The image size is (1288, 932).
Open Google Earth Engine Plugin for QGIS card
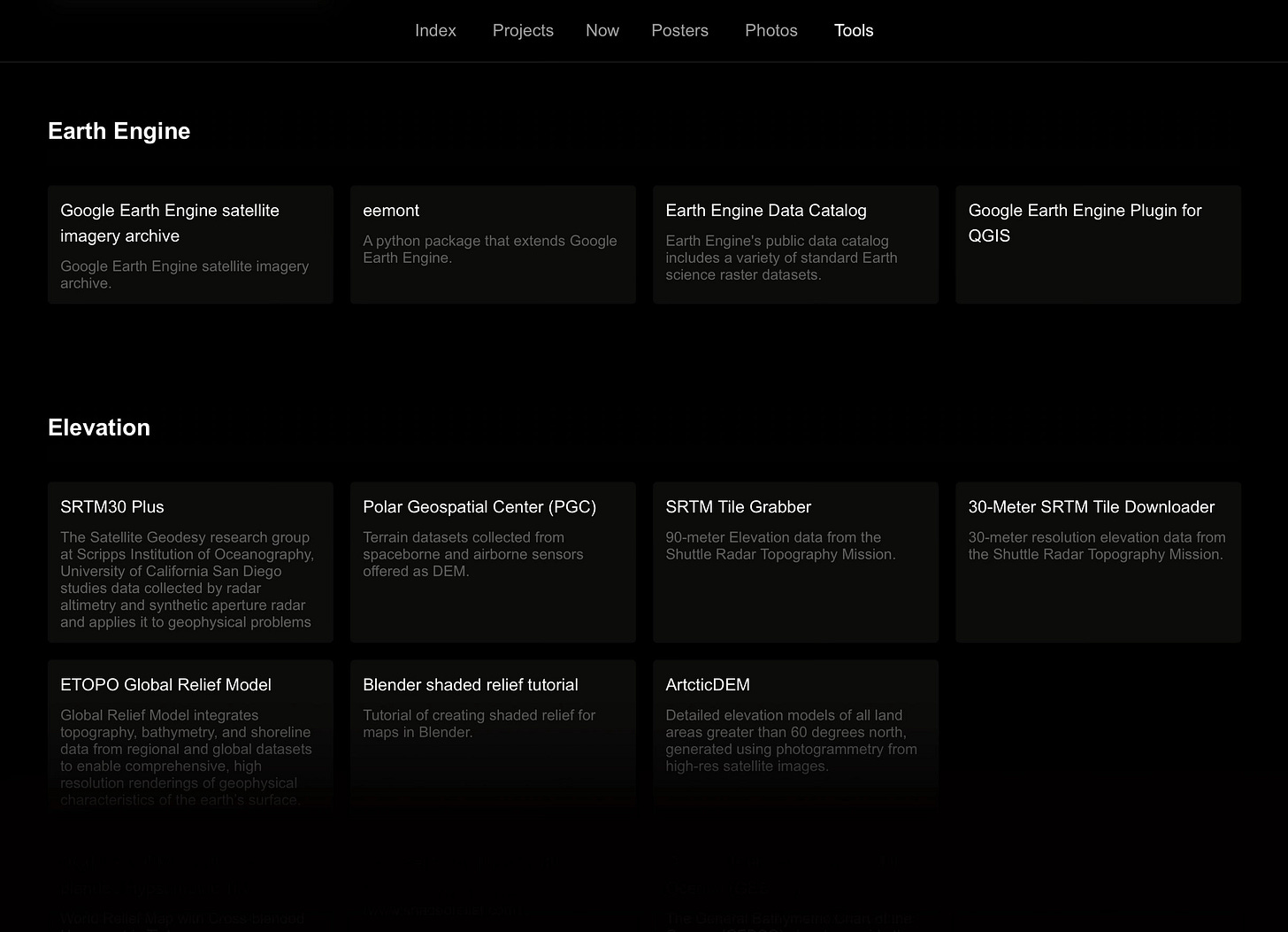click(x=1098, y=244)
